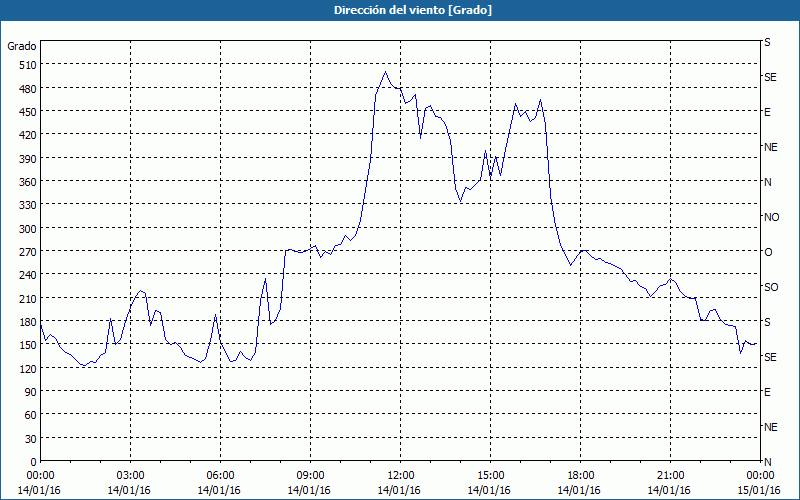Click the 450 degree axis label
Viewport: 800px width, 500px height.
(x=28, y=112)
